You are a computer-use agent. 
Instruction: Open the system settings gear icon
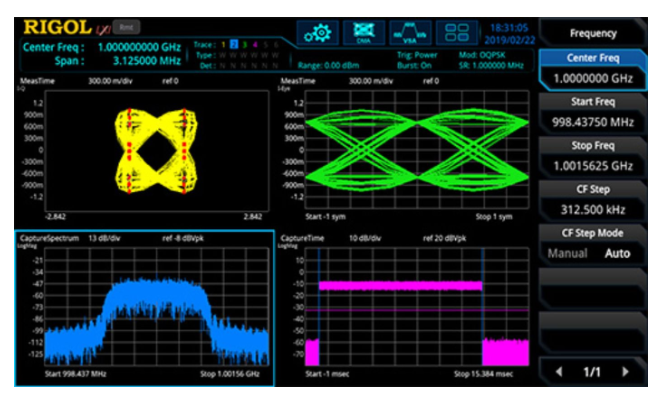coord(318,33)
